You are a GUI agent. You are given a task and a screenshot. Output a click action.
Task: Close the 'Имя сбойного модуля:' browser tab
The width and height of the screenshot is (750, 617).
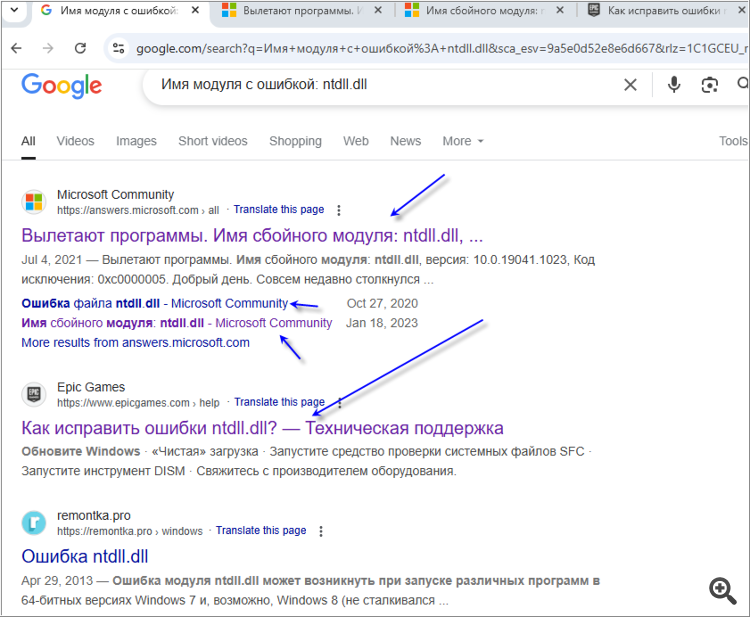(x=560, y=10)
